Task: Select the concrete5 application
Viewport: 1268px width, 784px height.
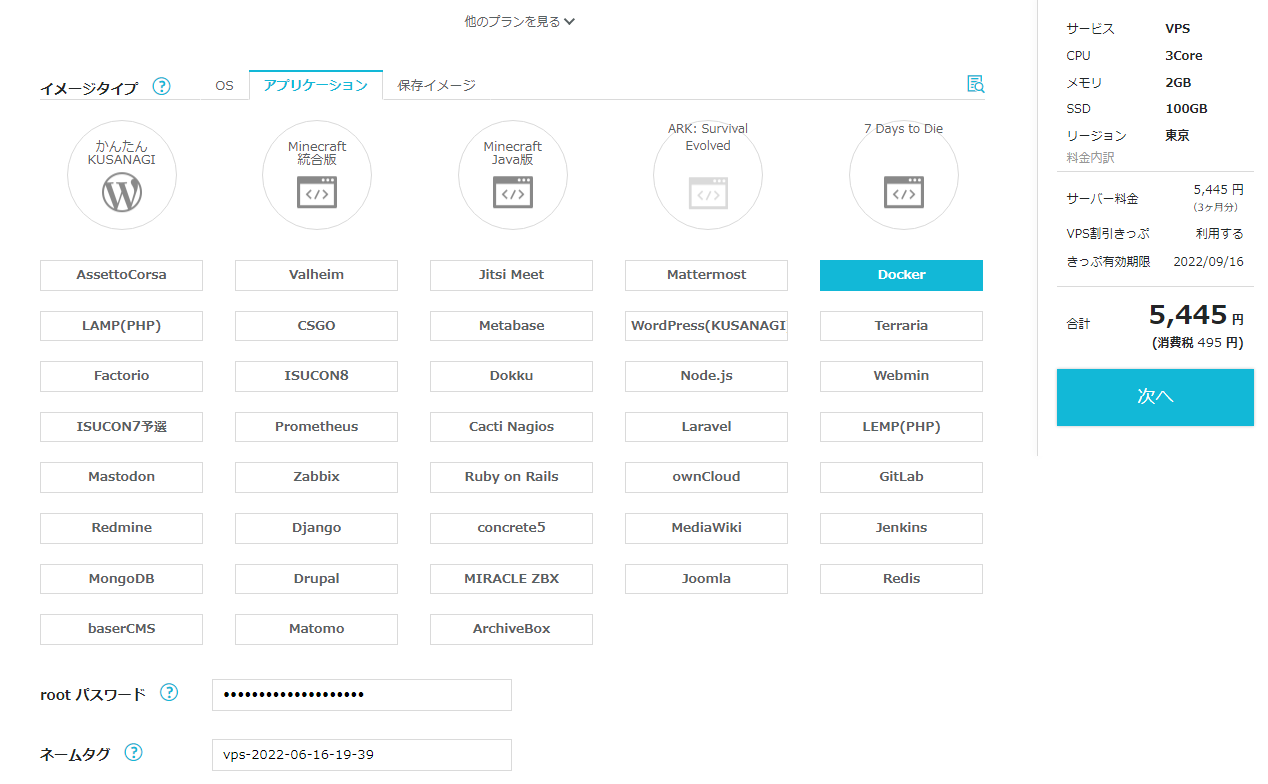Action: pyautogui.click(x=511, y=528)
